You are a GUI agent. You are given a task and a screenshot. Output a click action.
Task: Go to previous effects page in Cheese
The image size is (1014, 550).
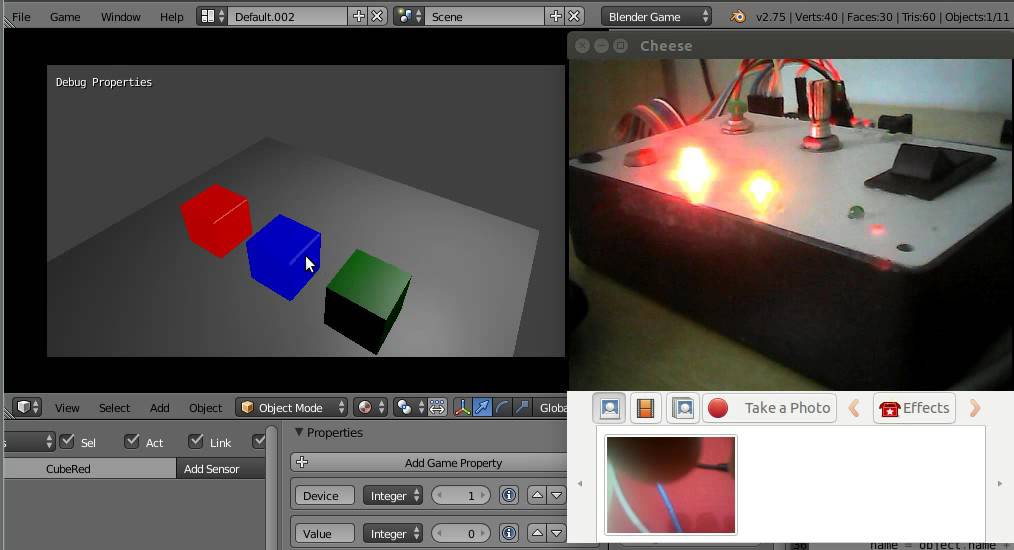tap(854, 408)
